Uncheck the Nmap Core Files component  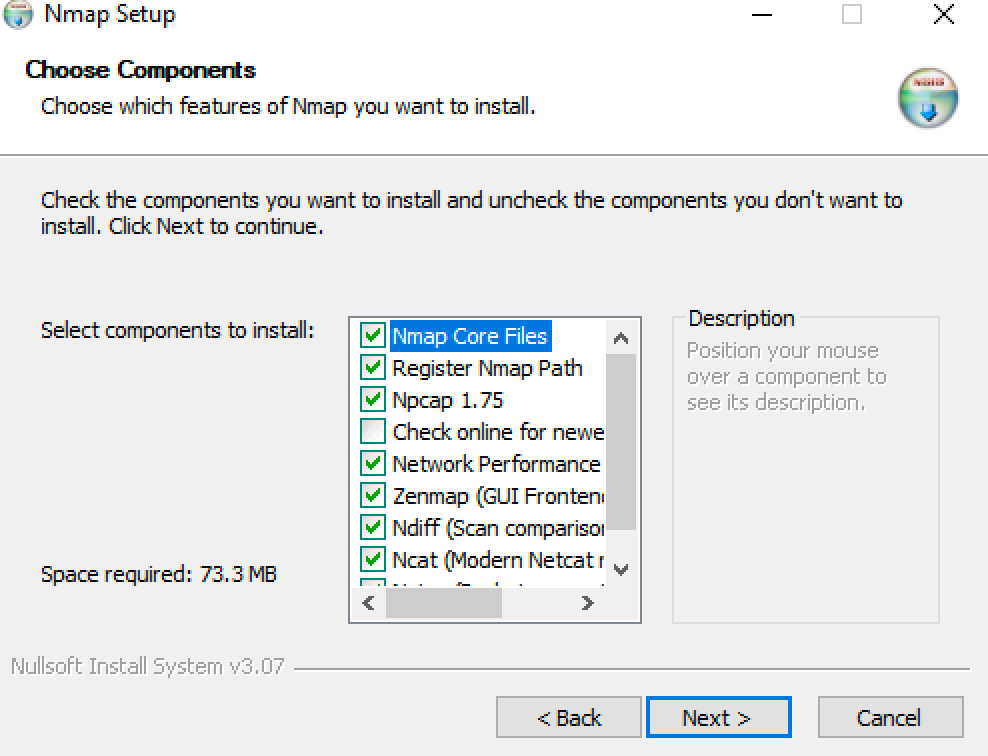tap(373, 336)
